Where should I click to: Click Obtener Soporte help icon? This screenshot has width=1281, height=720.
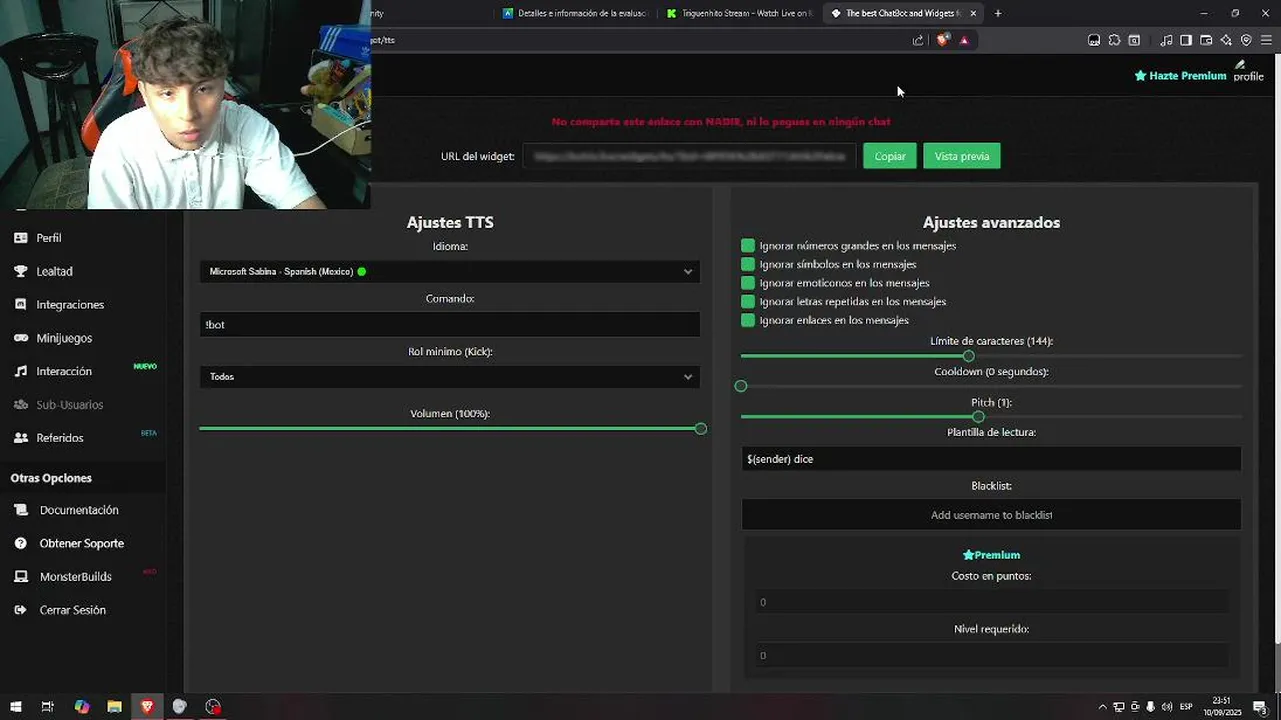click(20, 543)
